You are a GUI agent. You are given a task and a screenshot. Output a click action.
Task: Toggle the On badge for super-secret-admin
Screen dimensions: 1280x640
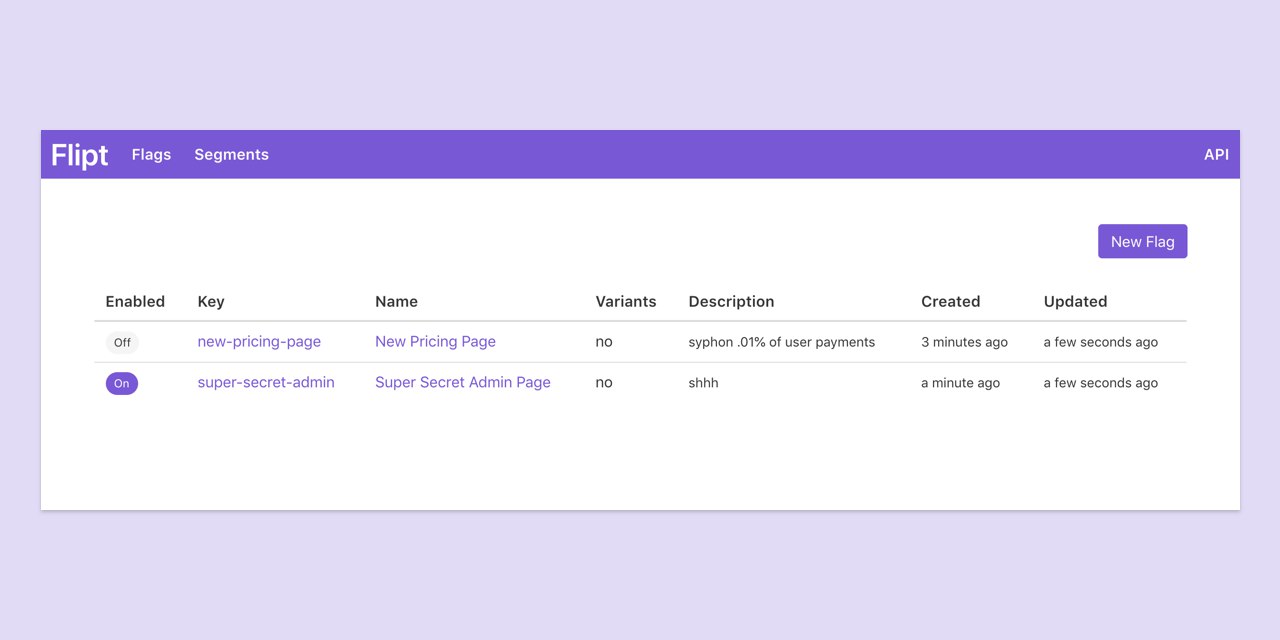pyautogui.click(x=122, y=383)
